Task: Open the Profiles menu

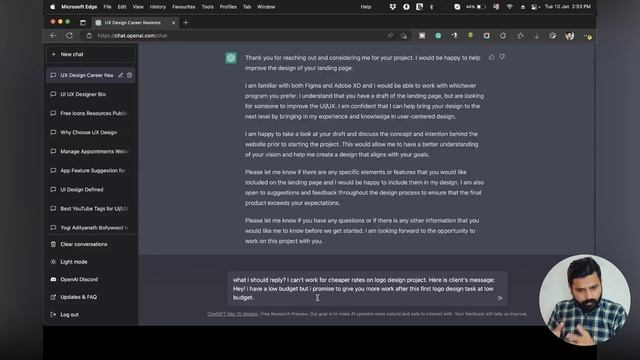Action: 228,7
